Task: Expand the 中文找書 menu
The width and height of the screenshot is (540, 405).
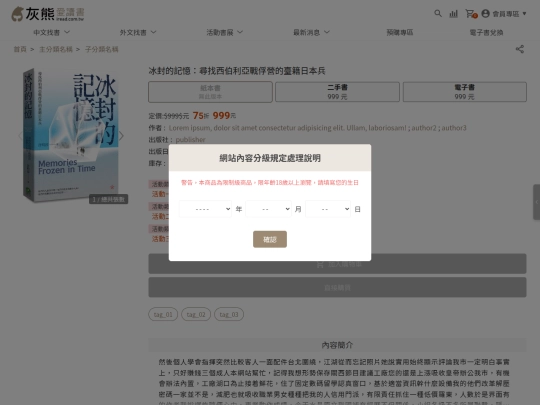Action: pos(51,32)
